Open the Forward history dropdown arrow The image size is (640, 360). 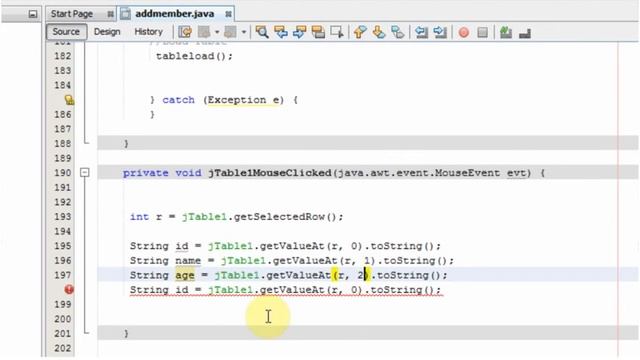point(244,32)
